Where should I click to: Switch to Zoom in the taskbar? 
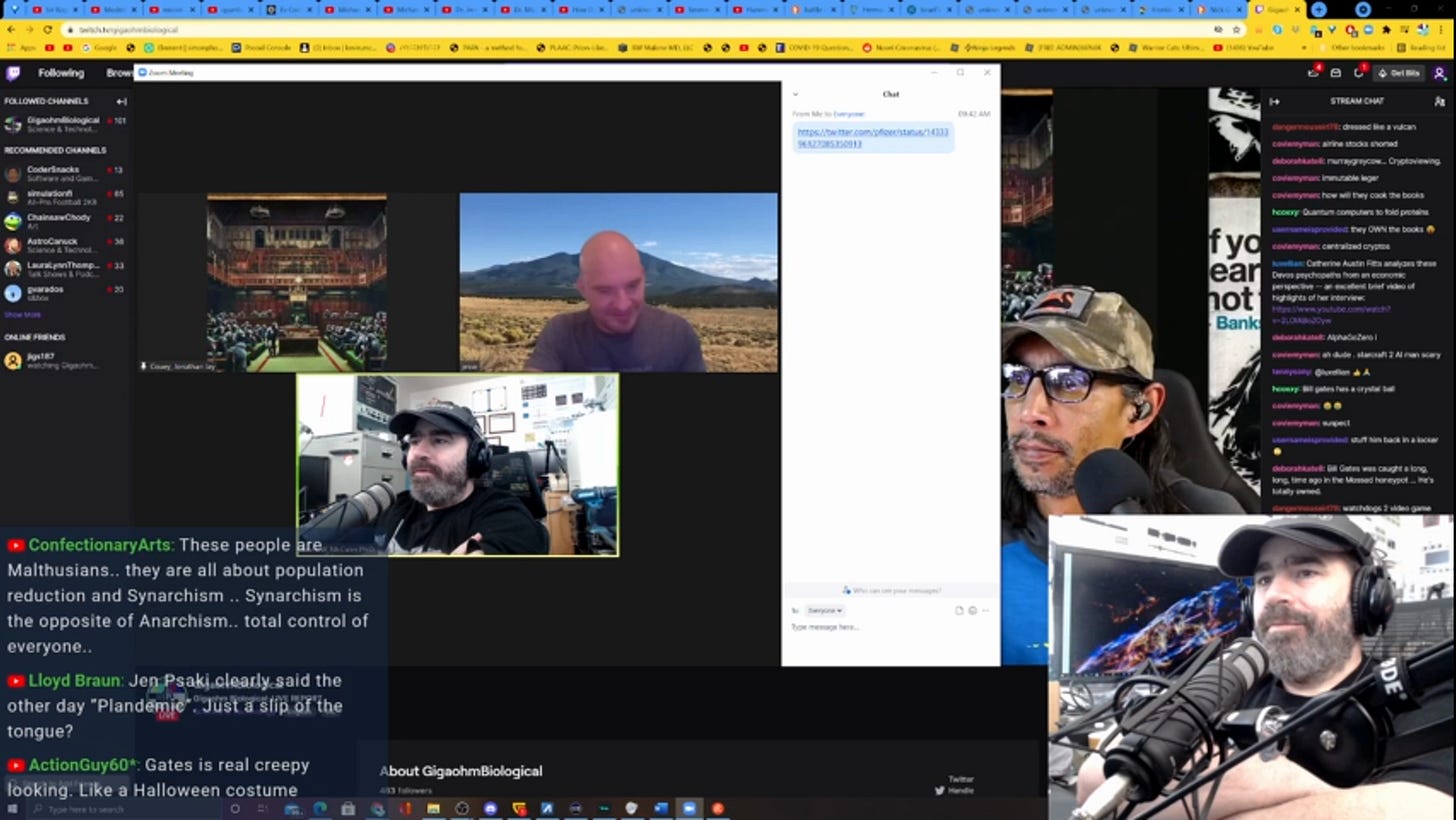tap(689, 808)
